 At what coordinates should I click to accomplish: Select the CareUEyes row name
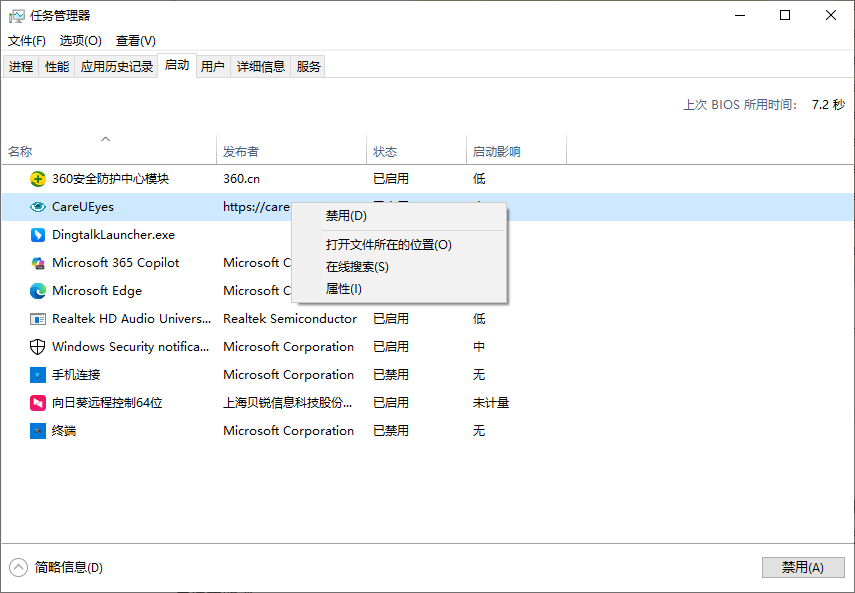pyautogui.click(x=83, y=207)
